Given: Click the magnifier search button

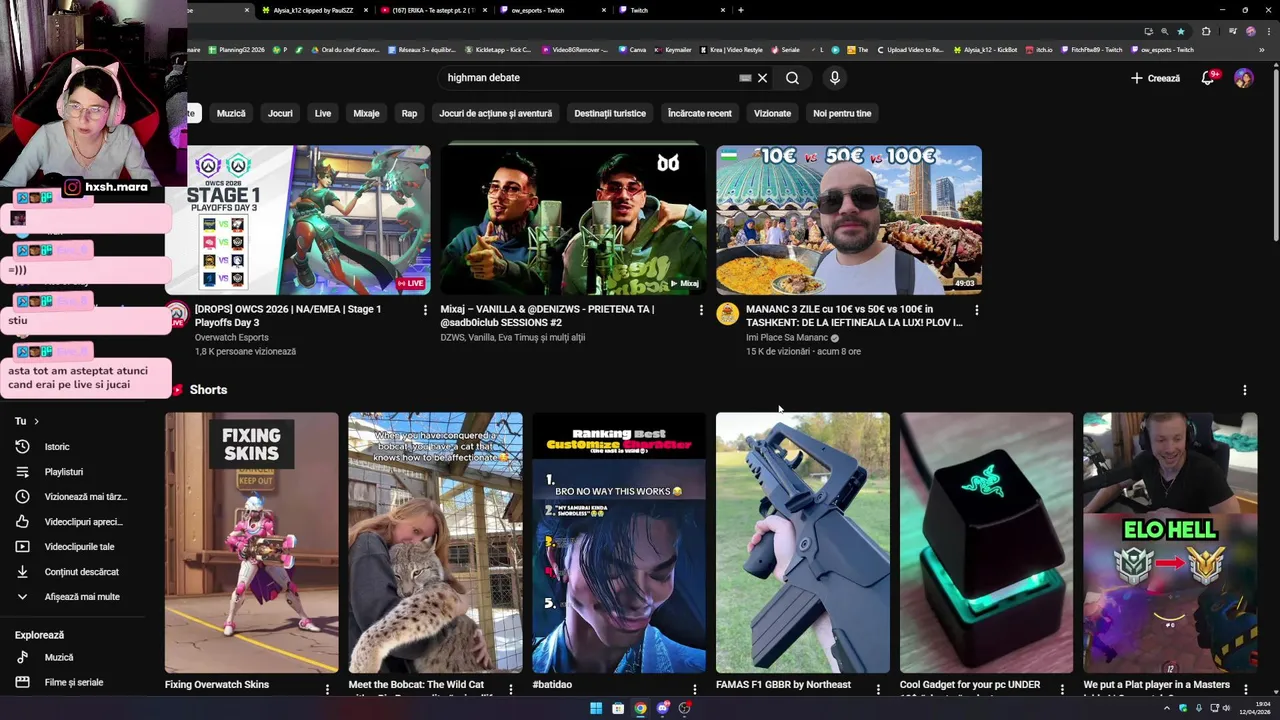Looking at the screenshot, I should [x=792, y=78].
